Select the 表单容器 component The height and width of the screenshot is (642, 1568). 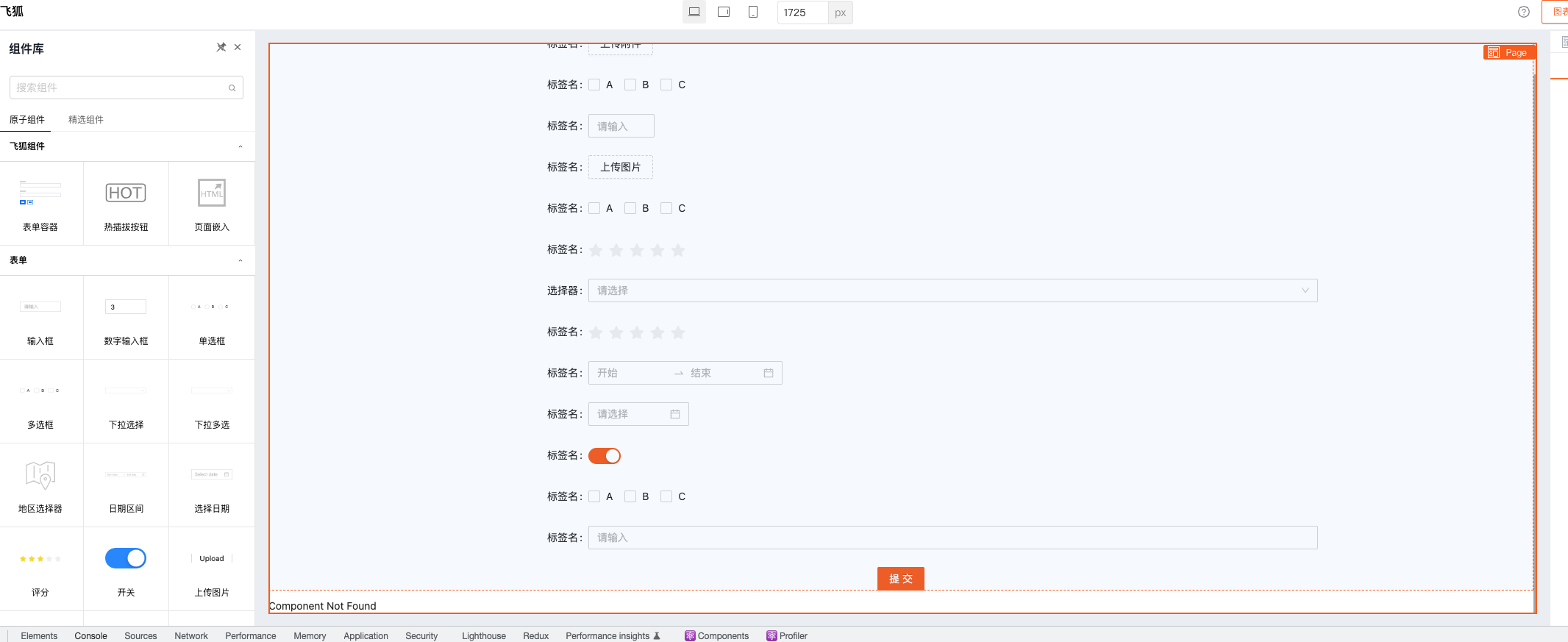(x=40, y=204)
